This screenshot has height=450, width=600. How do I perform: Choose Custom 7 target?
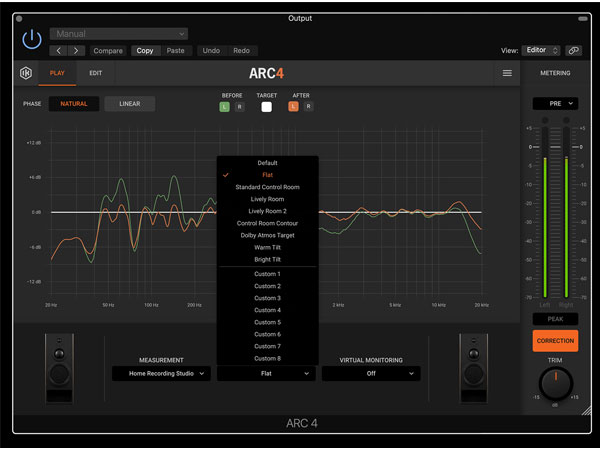tap(267, 346)
